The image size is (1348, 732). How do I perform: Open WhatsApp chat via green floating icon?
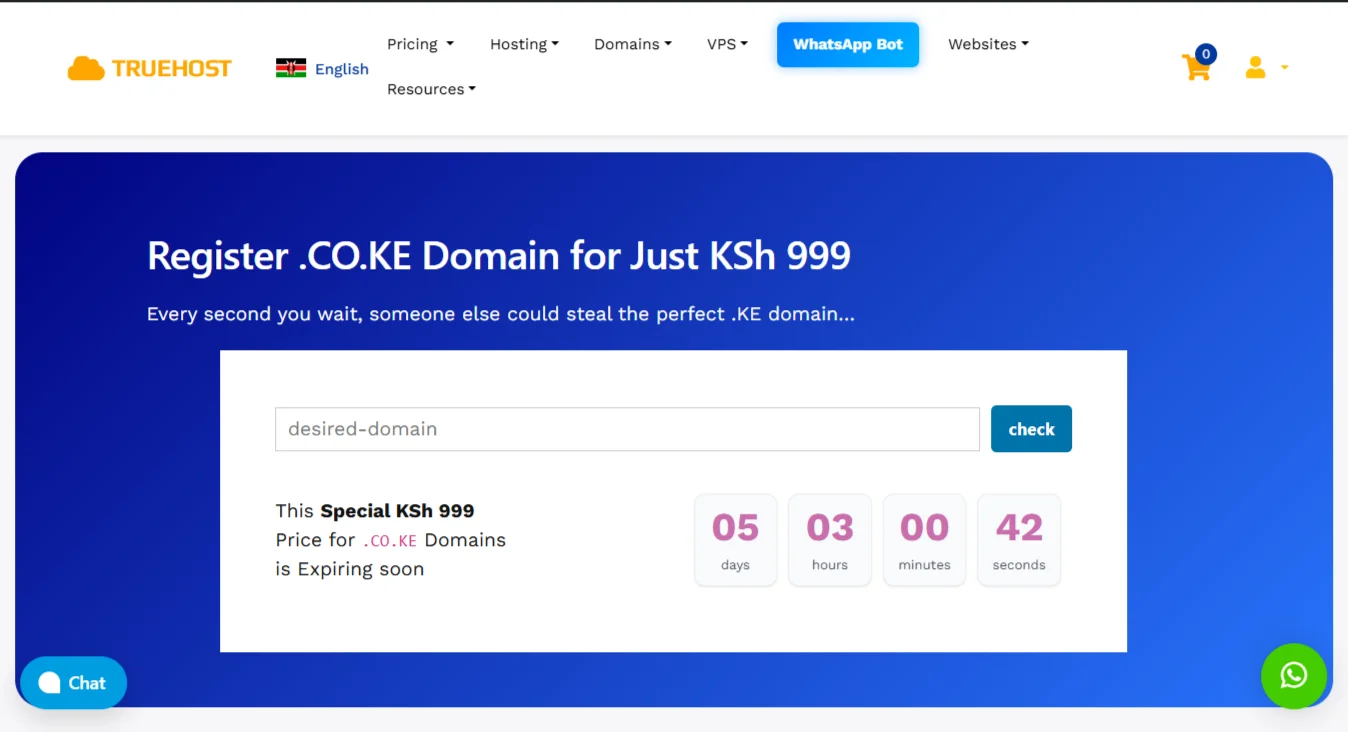1294,676
